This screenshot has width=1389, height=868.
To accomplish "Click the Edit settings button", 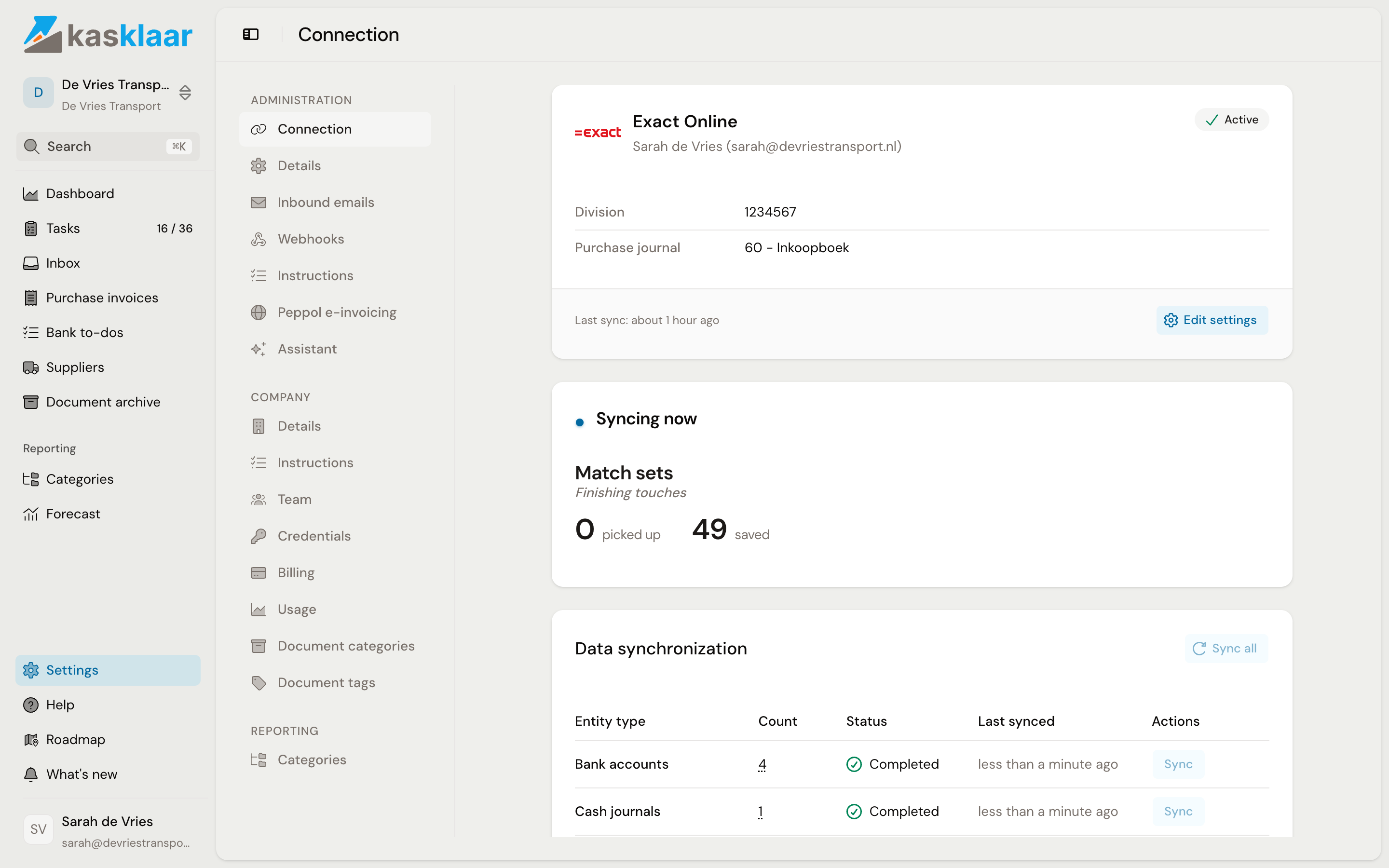I will [1212, 320].
